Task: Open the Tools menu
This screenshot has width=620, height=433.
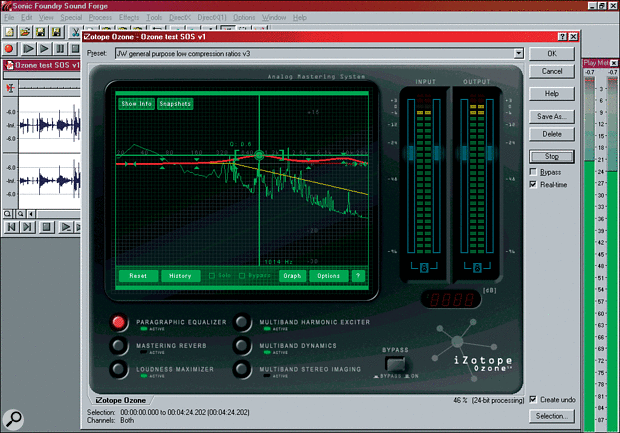Action: click(154, 17)
